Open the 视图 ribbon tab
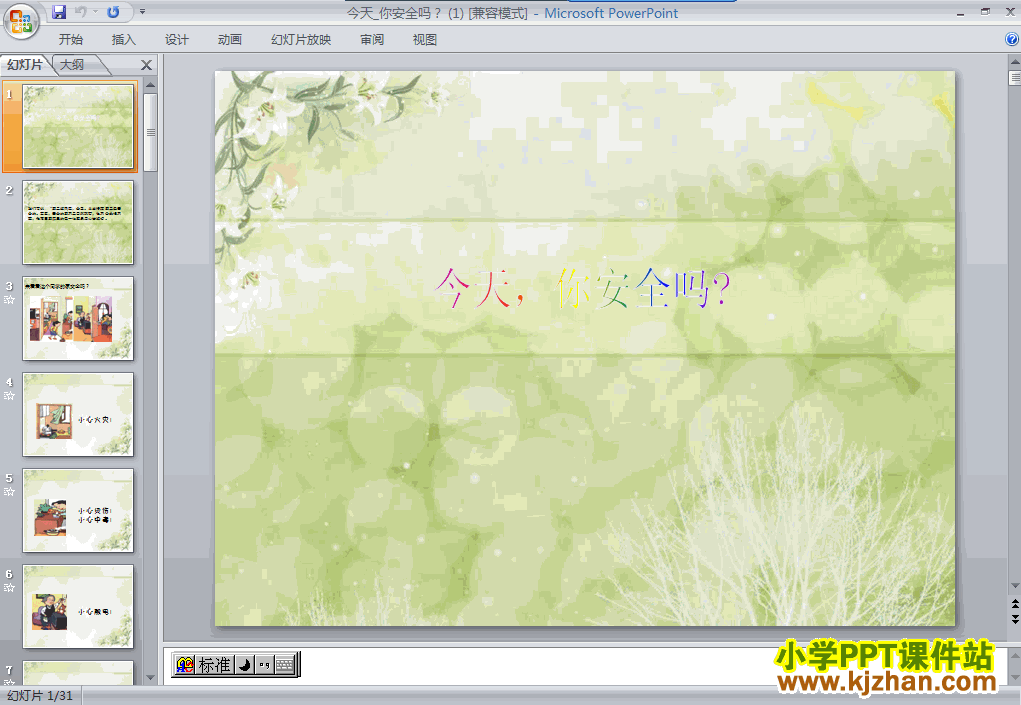 425,40
